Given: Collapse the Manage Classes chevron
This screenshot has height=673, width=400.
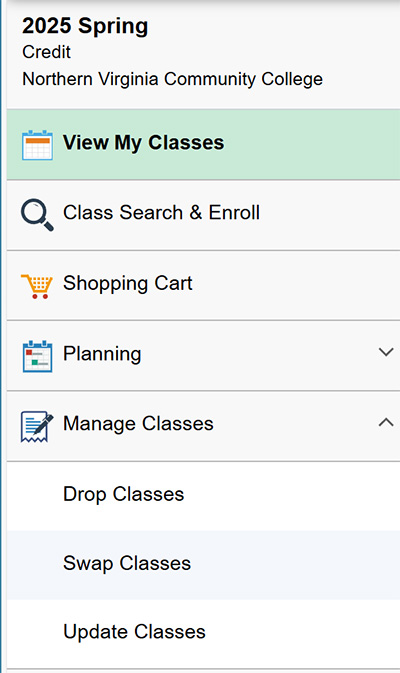Looking at the screenshot, I should [x=386, y=422].
